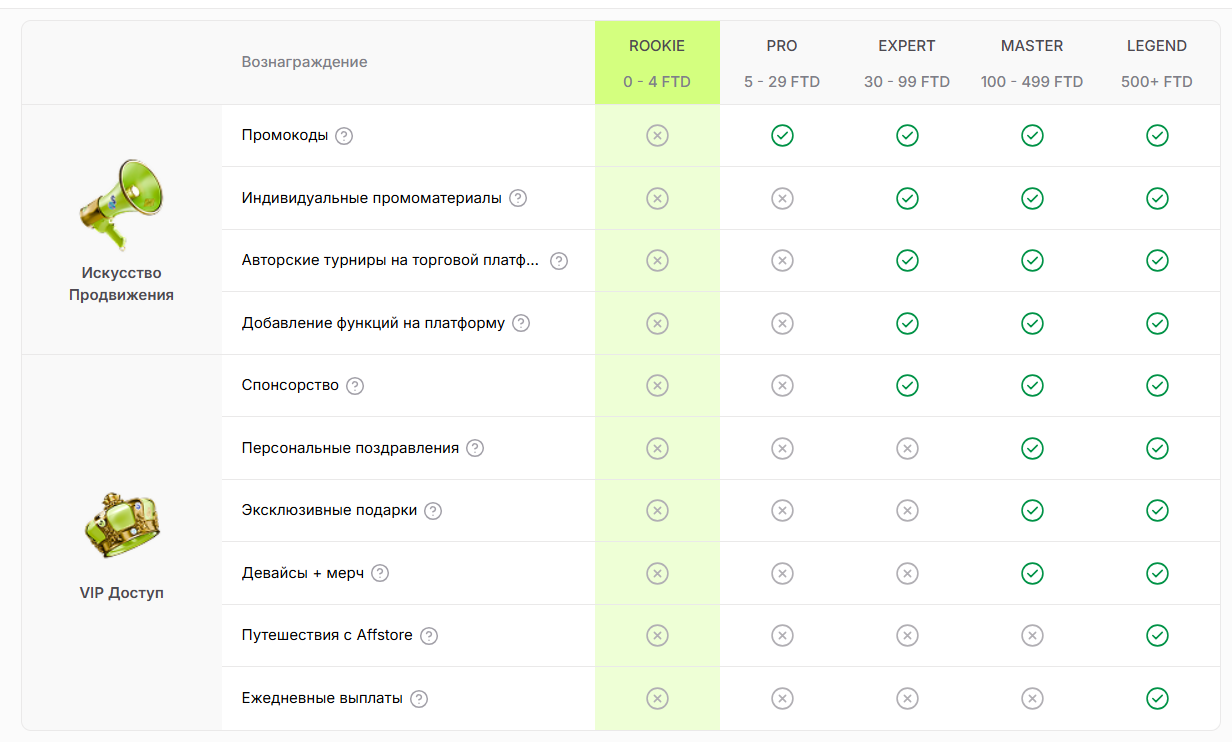The width and height of the screenshot is (1232, 742).
Task: Click the help icon next to Спонсорство
Action: 355,386
